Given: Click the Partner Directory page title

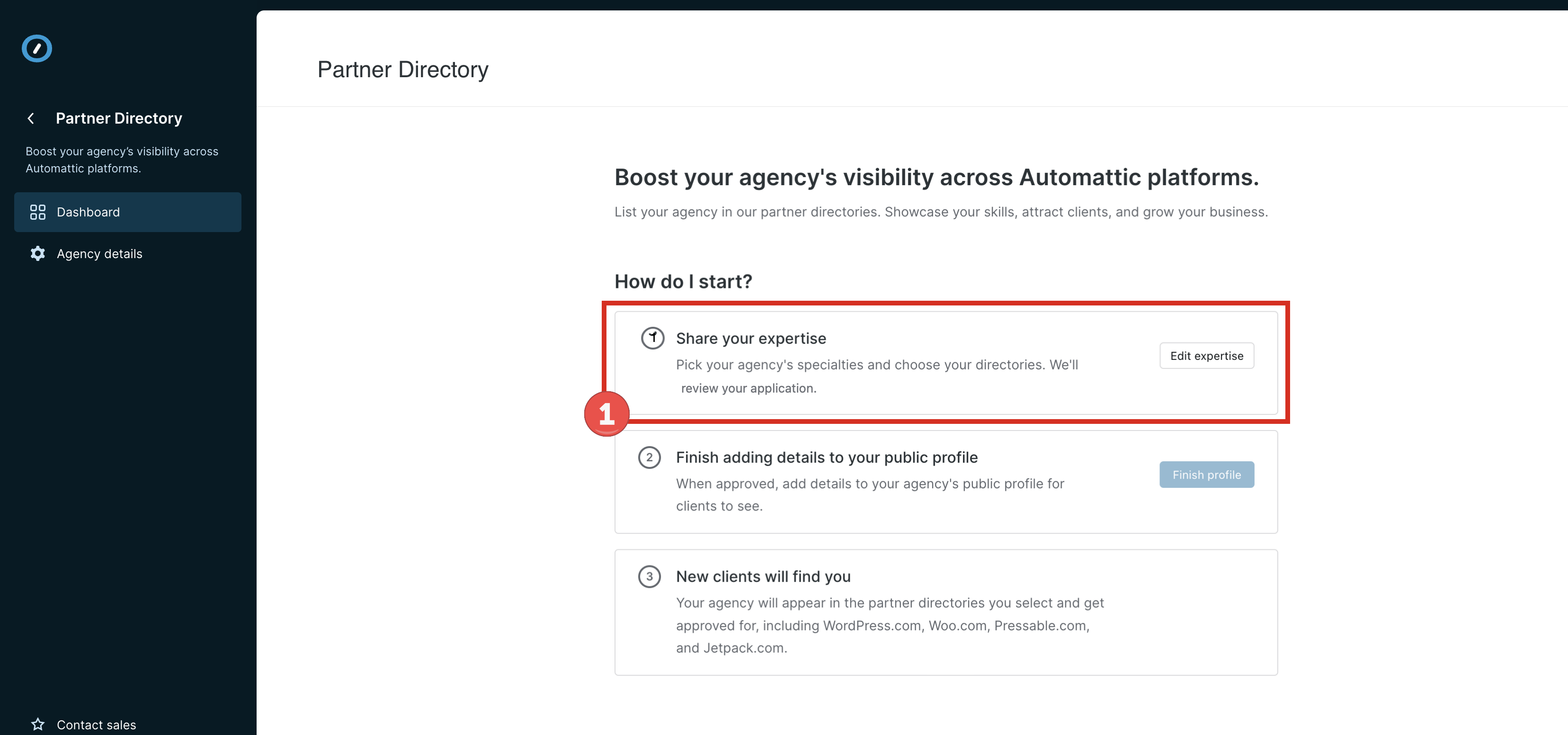Looking at the screenshot, I should coord(403,70).
